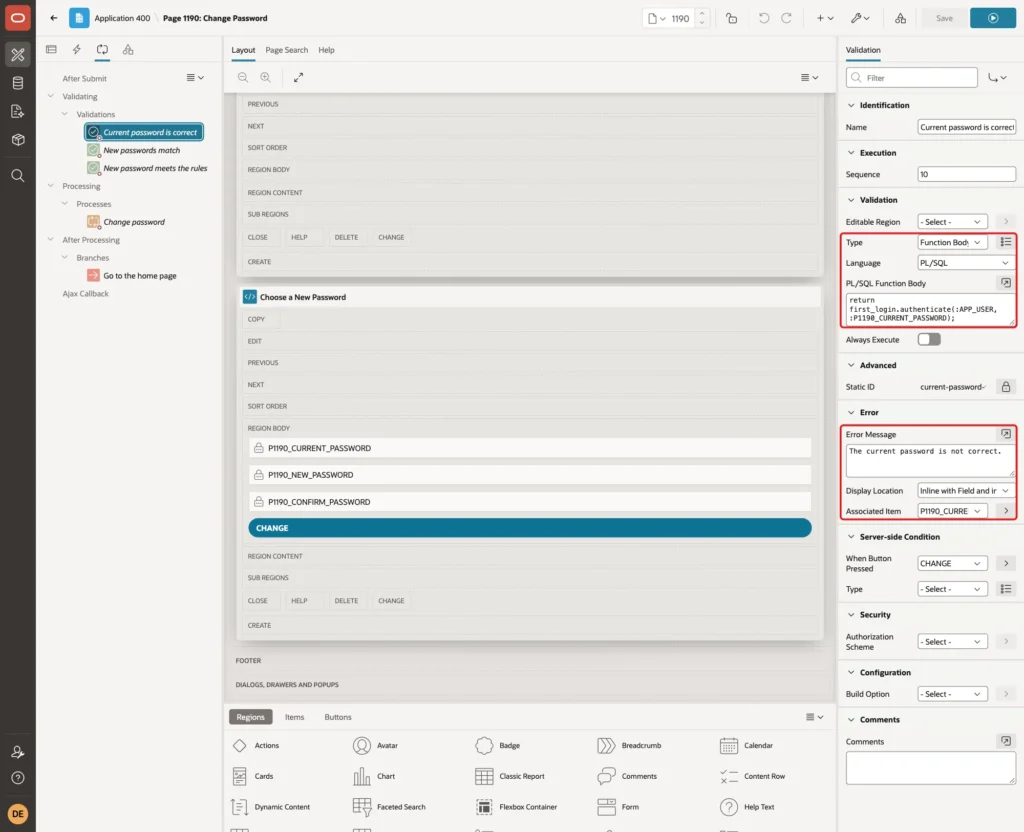Image resolution: width=1024 pixels, height=832 pixels.
Task: Open Shared Components icon in top toolbar
Action: (900, 18)
